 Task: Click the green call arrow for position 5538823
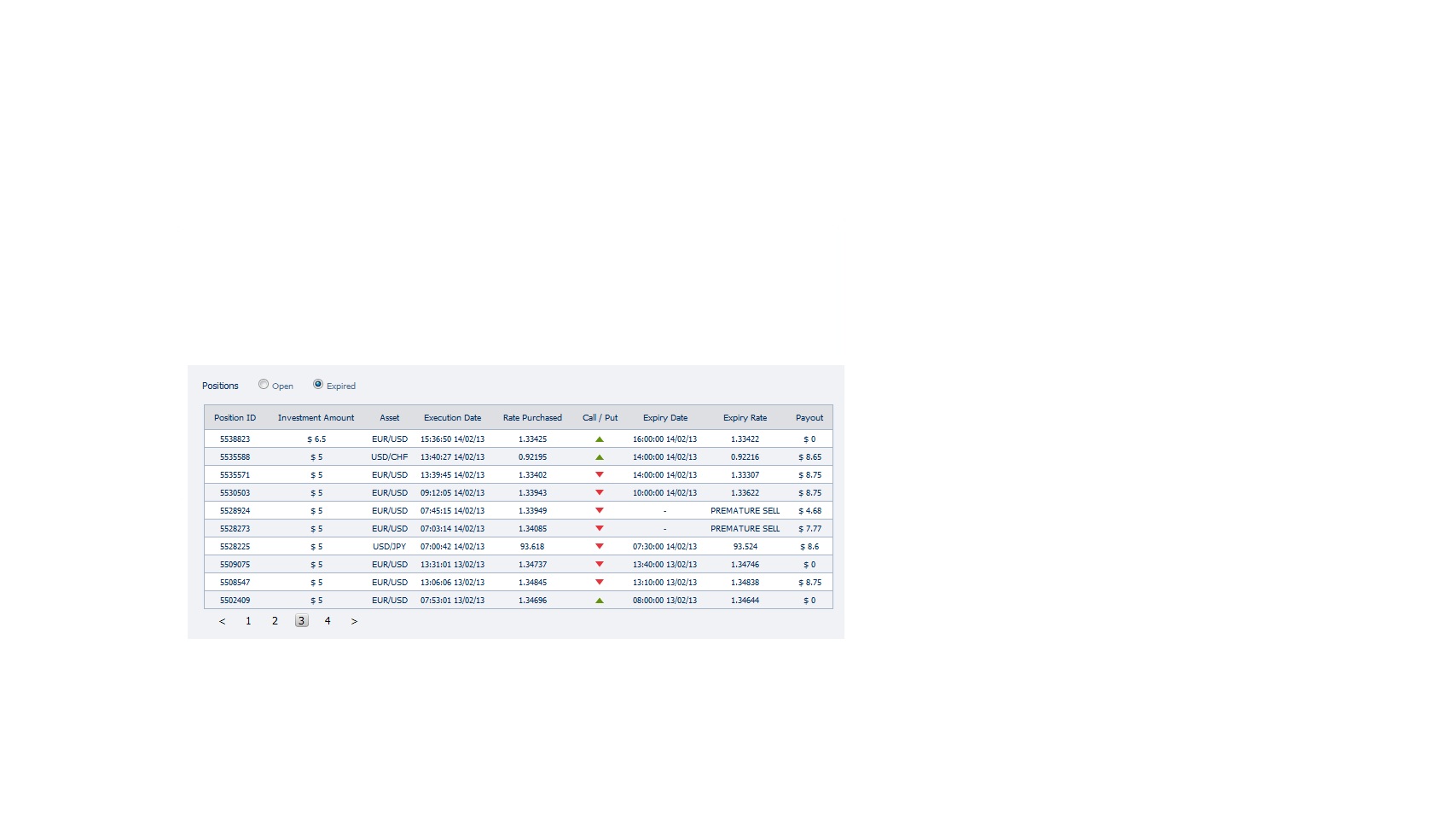point(600,439)
